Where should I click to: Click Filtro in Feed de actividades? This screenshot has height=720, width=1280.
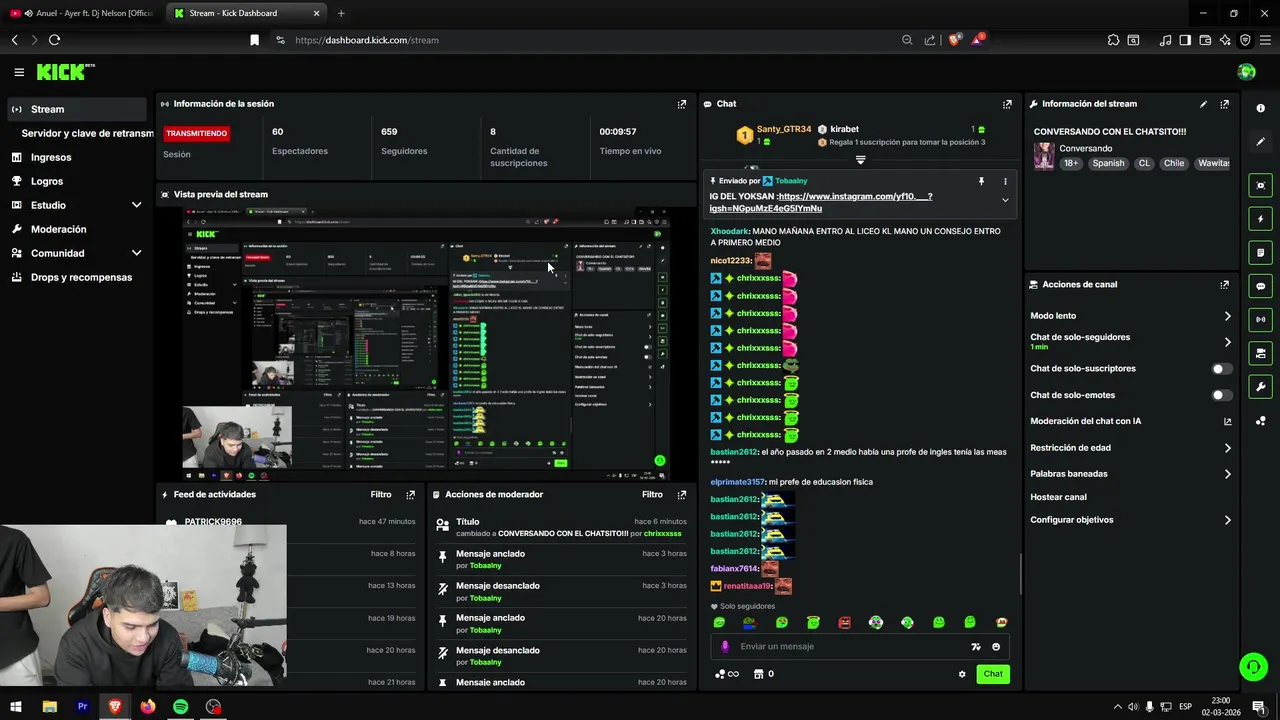tap(381, 495)
